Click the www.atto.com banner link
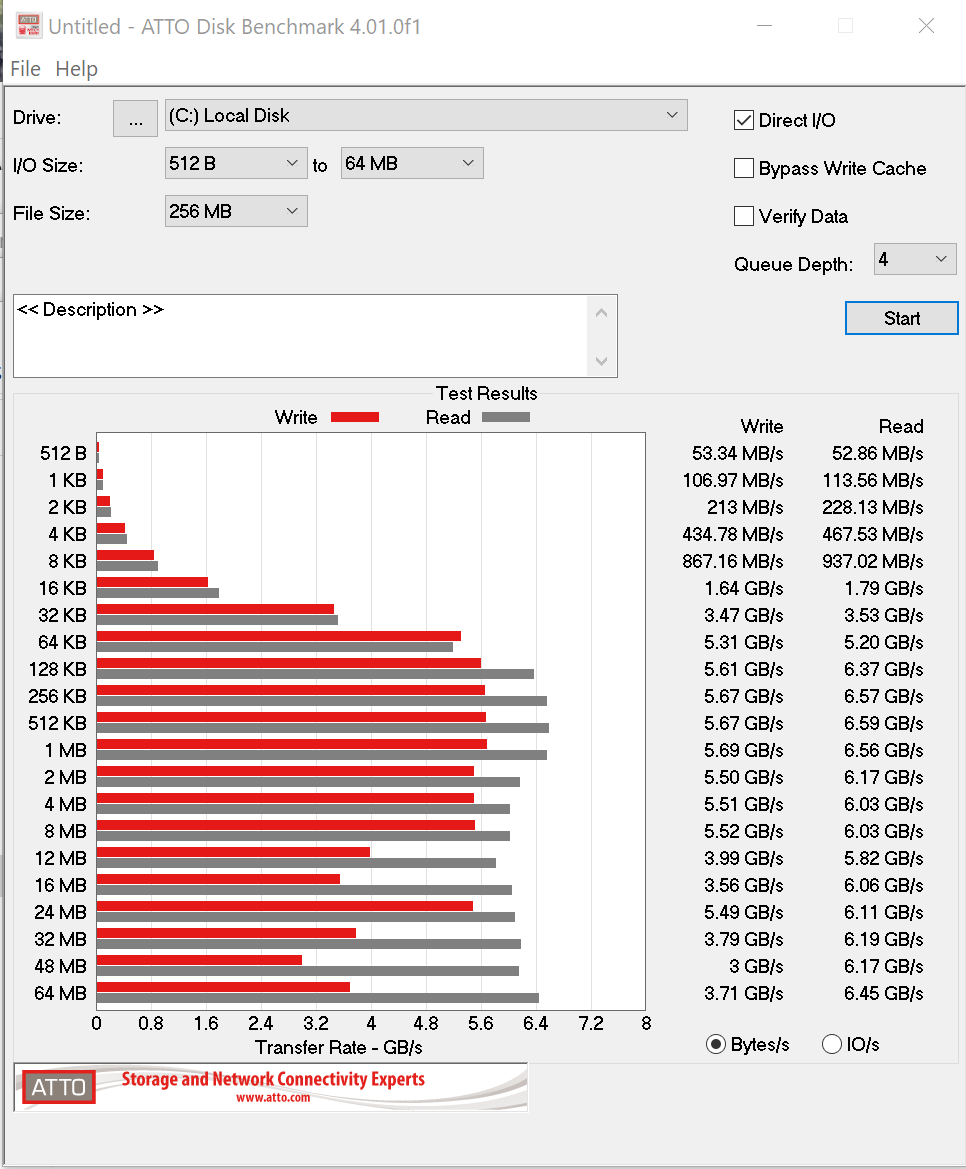This screenshot has width=966, height=1169. click(273, 1097)
